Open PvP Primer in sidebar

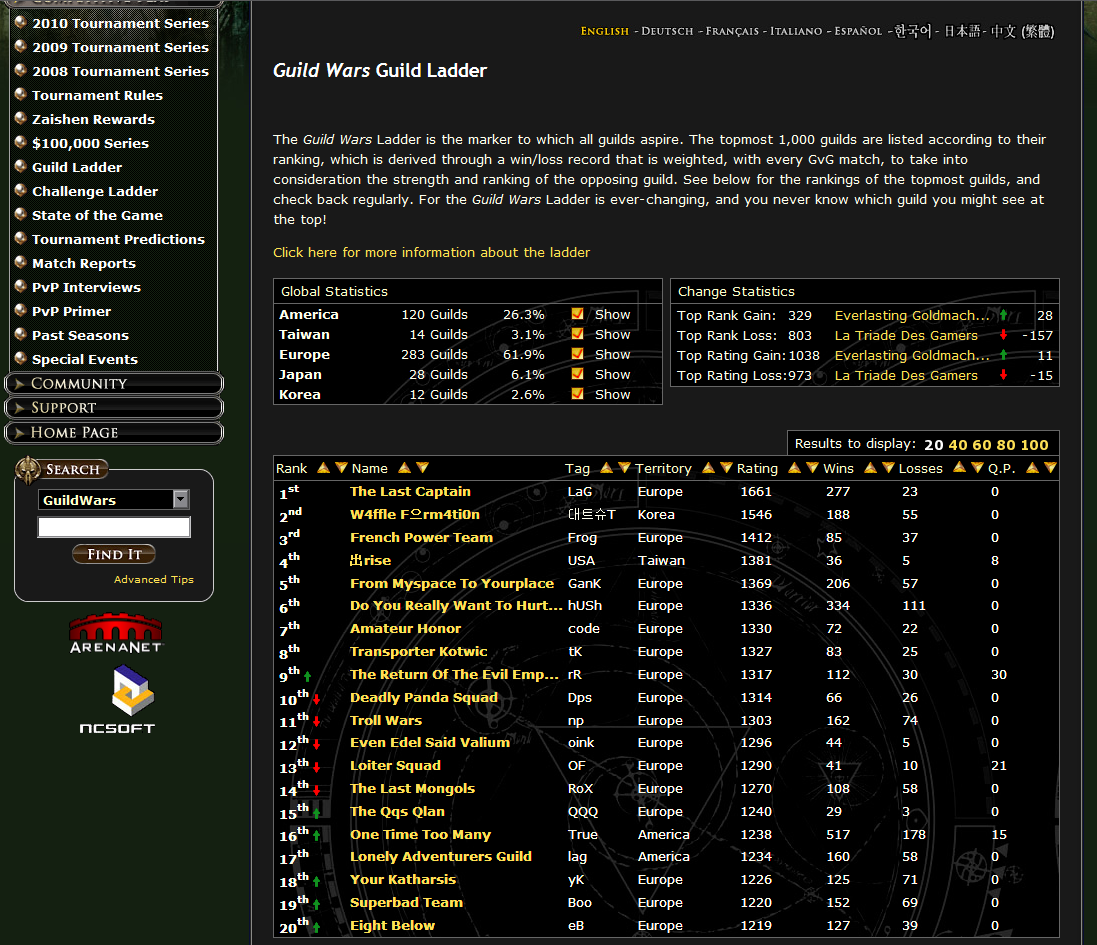[71, 311]
